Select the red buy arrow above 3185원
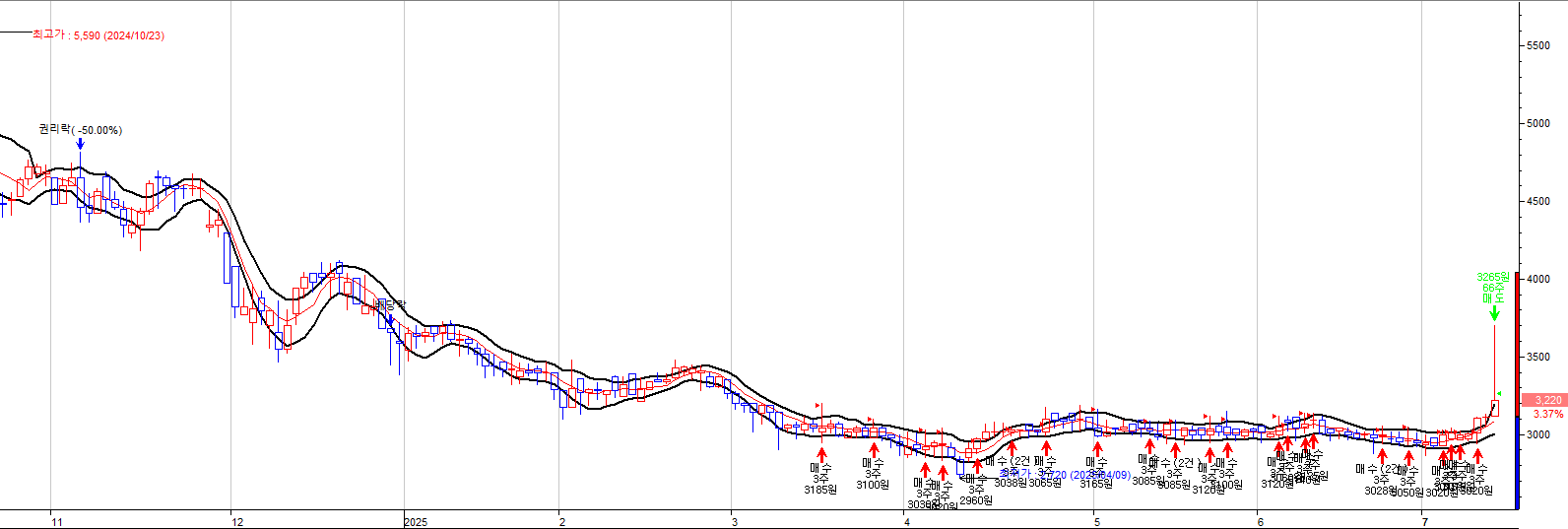Image resolution: width=1568 pixels, height=529 pixels. pyautogui.click(x=821, y=453)
